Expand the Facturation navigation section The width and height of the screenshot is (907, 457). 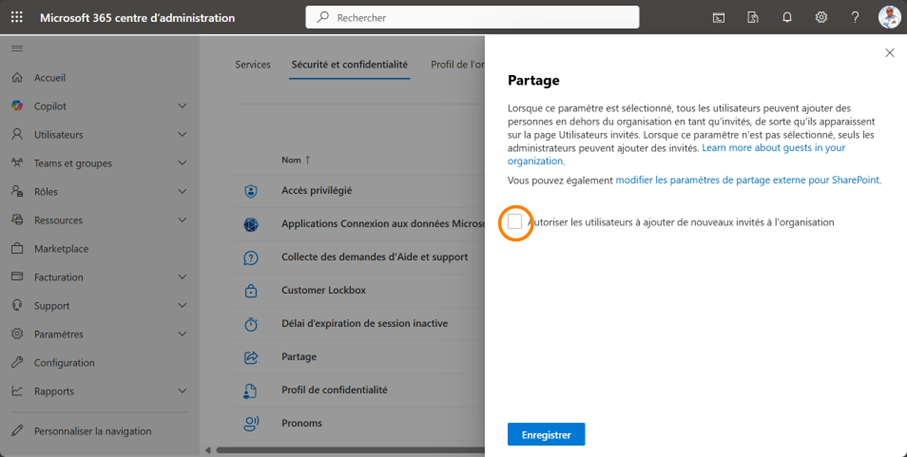pyautogui.click(x=182, y=277)
